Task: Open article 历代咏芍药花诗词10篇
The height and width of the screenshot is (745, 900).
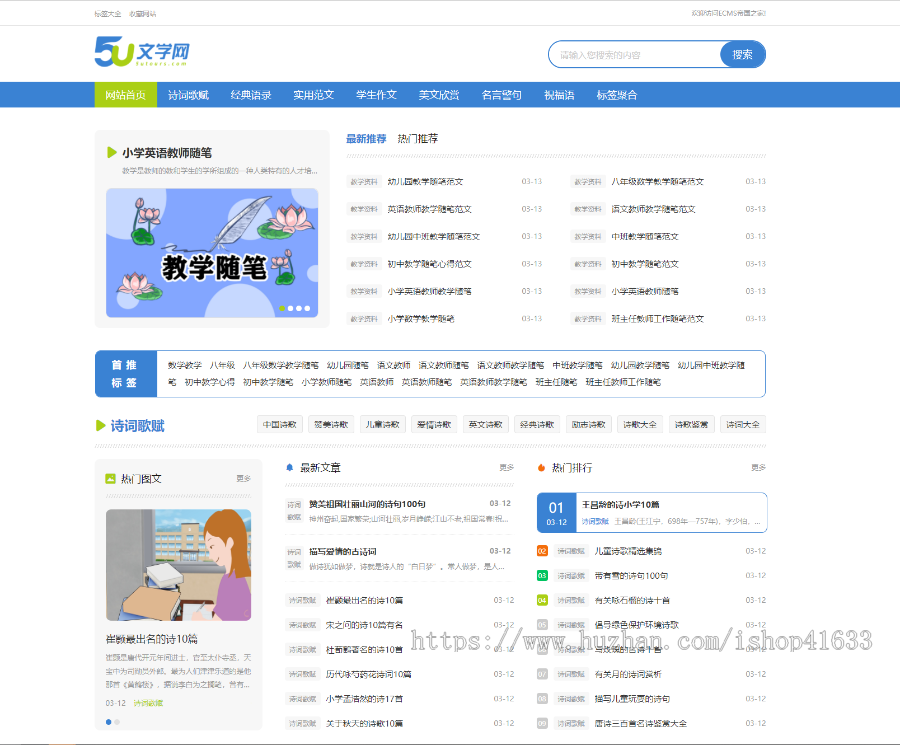Action: (x=368, y=674)
